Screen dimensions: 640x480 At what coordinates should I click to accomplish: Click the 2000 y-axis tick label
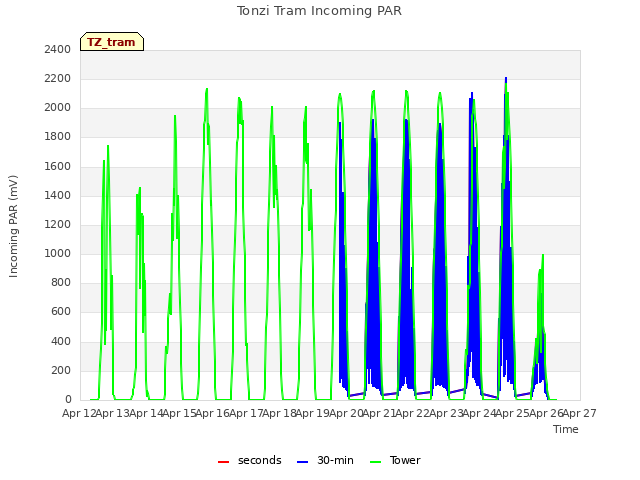pyautogui.click(x=58, y=107)
